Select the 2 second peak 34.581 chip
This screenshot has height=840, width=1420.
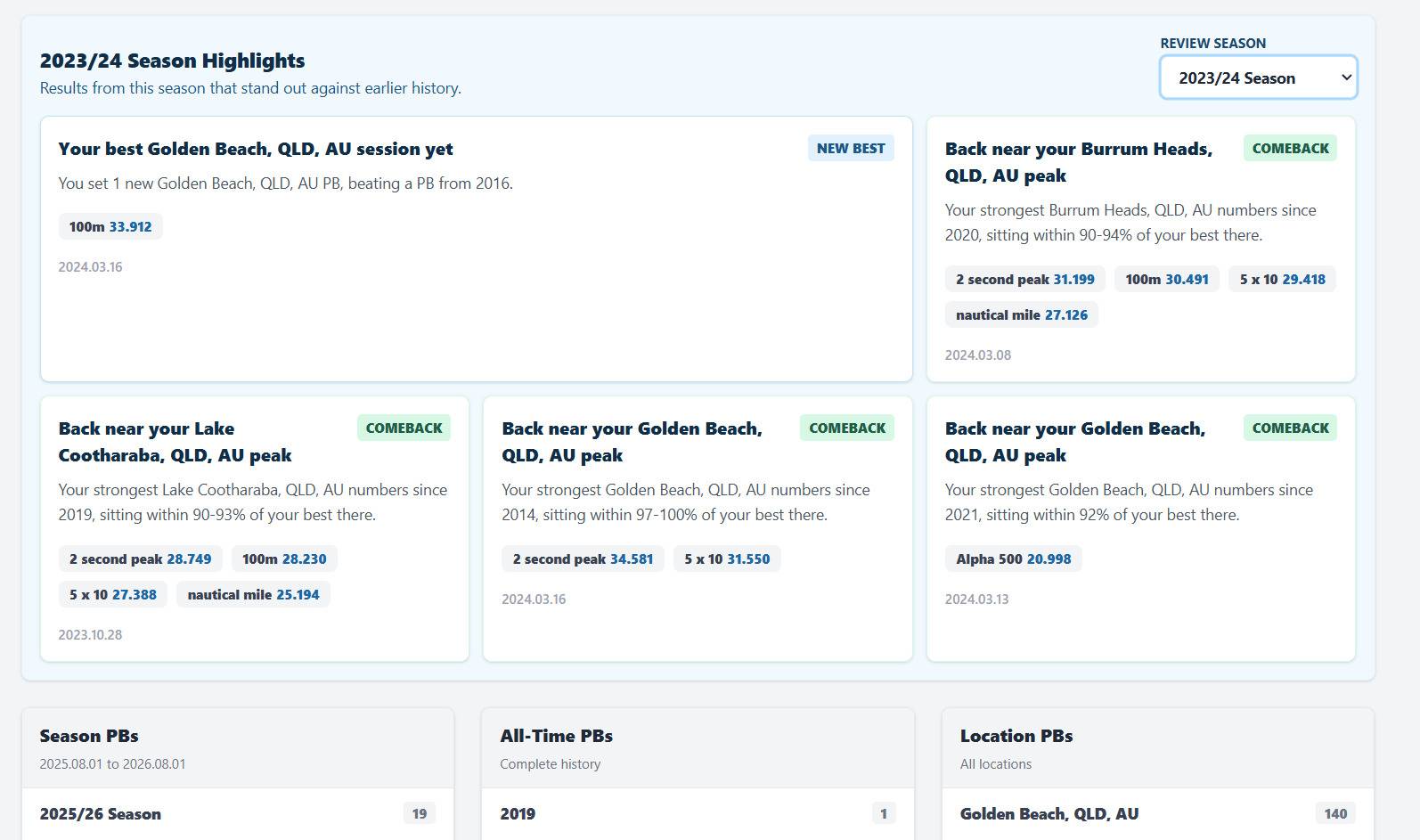coord(583,559)
